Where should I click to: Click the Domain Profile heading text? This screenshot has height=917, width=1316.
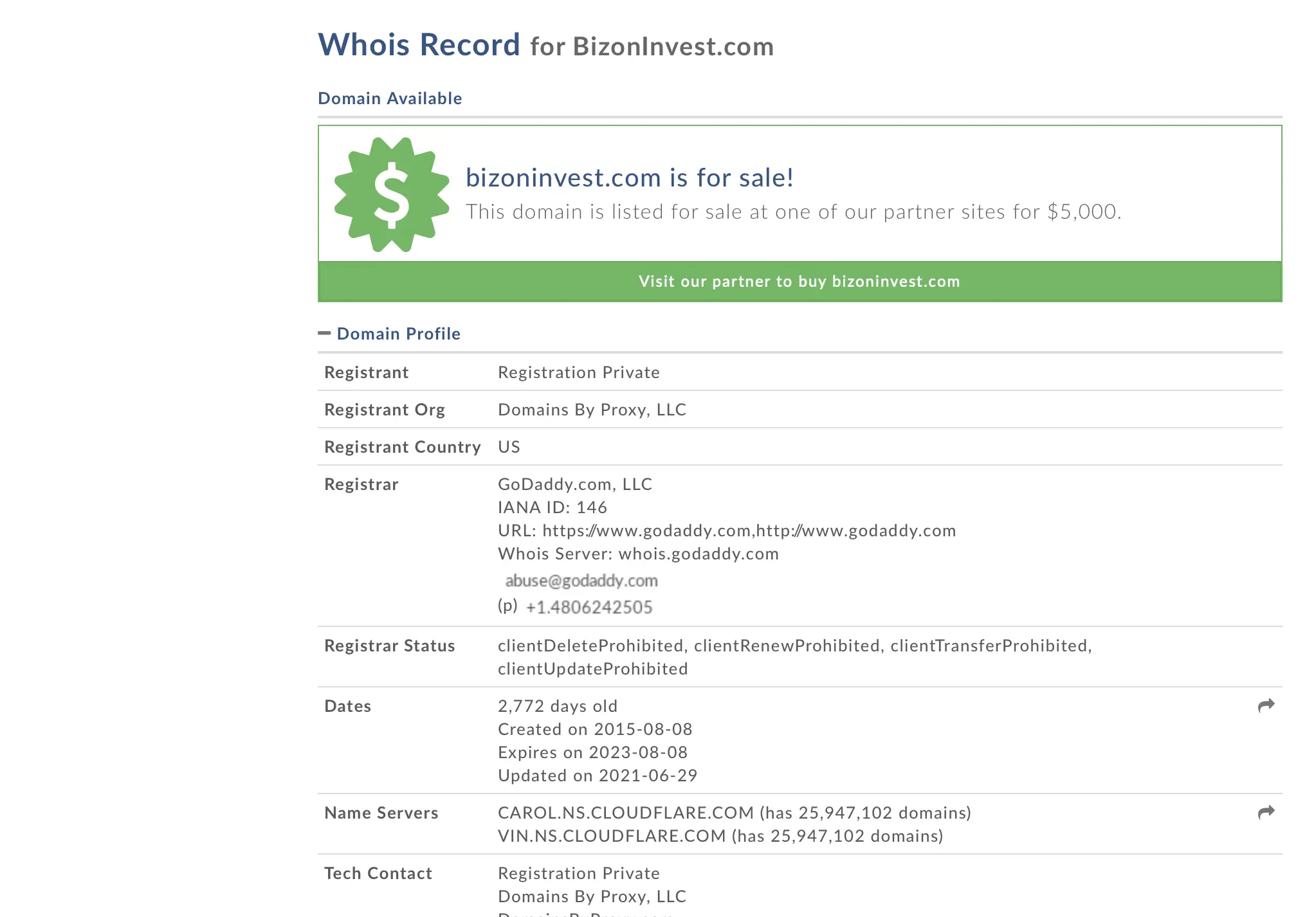(x=399, y=334)
